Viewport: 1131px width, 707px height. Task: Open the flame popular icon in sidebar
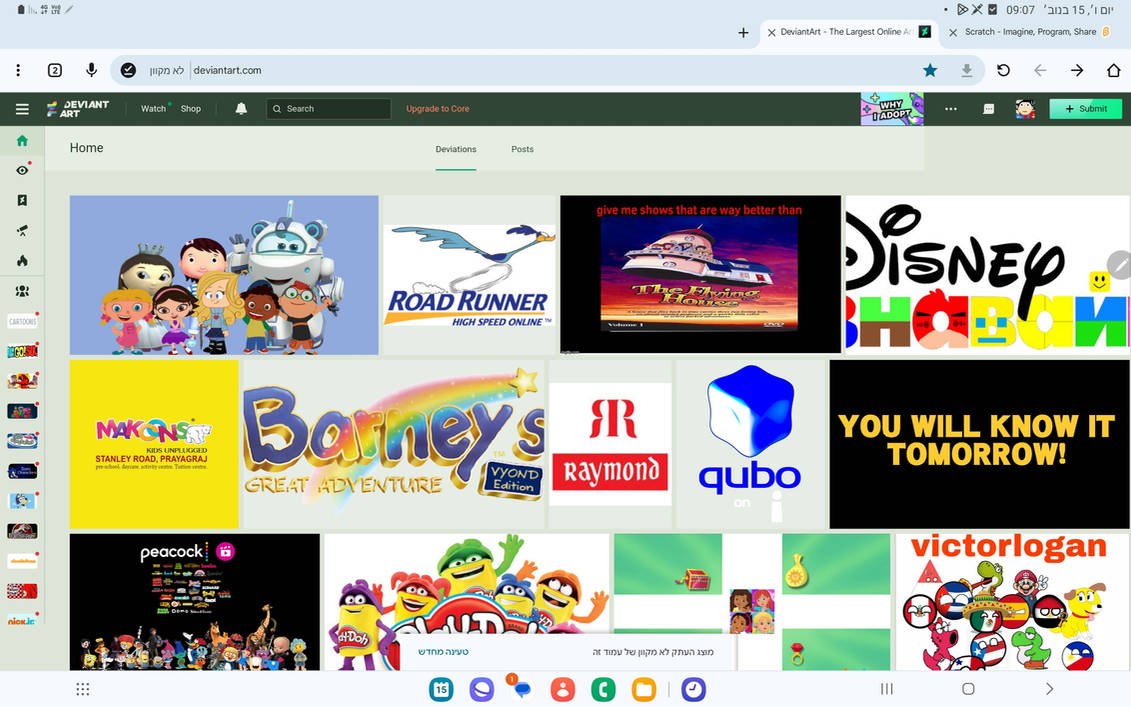coord(22,260)
